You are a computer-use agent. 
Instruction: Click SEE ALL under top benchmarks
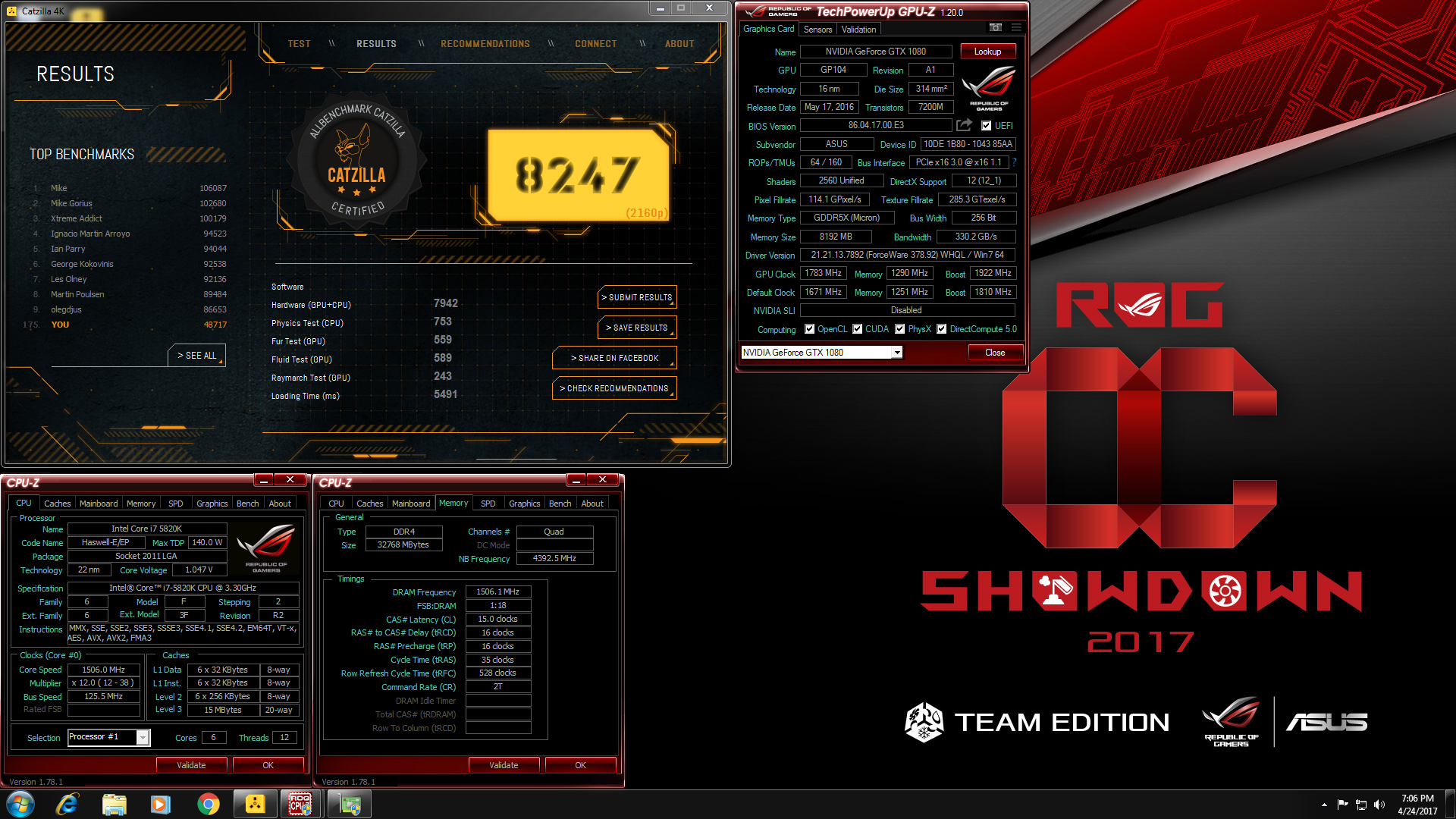pos(196,356)
